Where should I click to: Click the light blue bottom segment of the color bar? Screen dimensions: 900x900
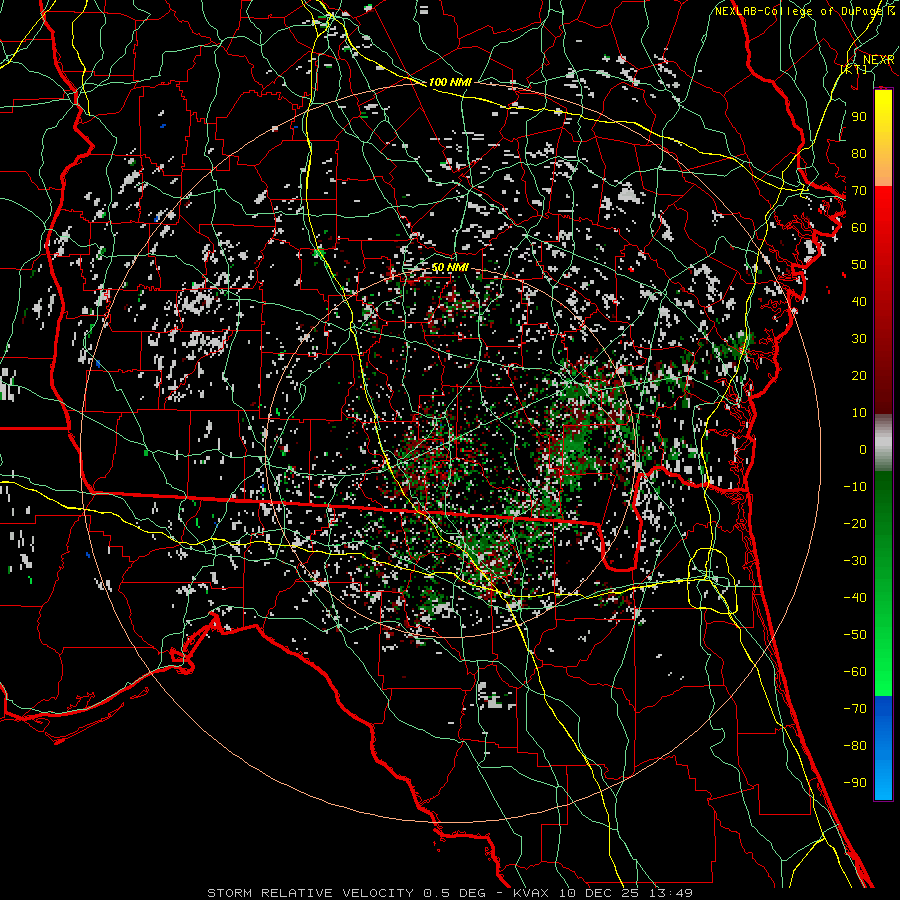tap(883, 778)
